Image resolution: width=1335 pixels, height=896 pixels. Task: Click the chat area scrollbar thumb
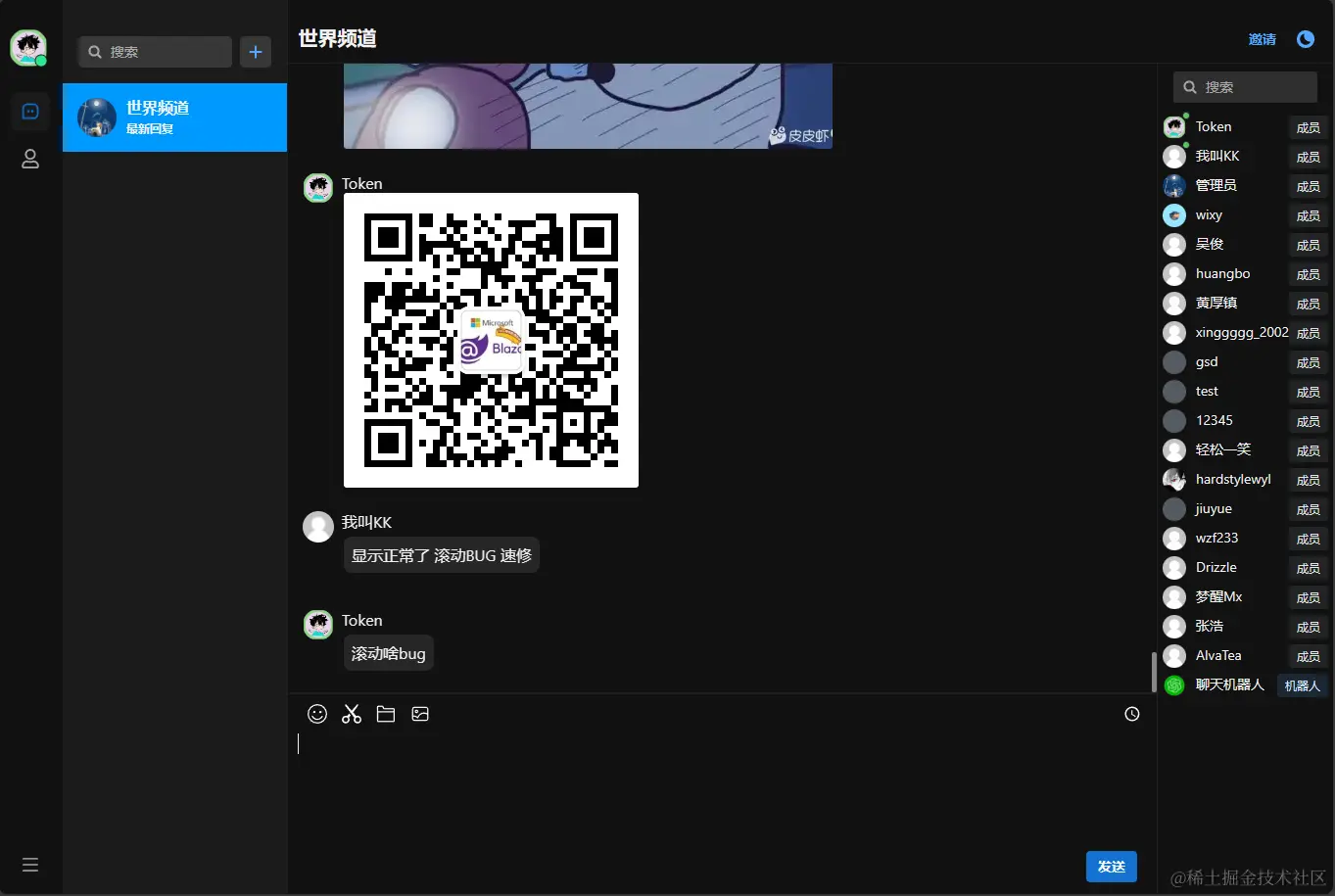coord(1154,672)
